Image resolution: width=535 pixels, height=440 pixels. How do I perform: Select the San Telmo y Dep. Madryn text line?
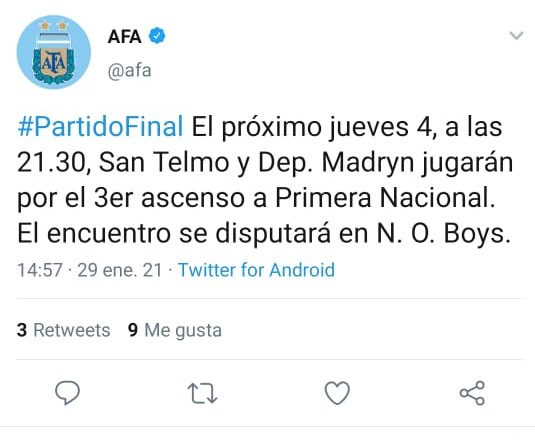pos(265,162)
